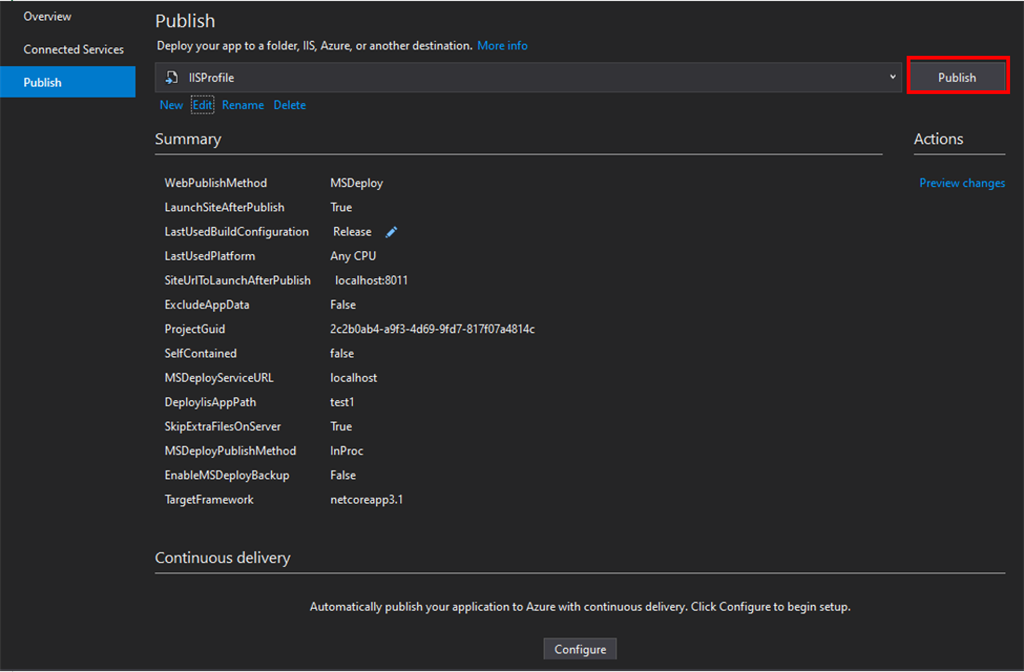The image size is (1024, 672).
Task: Click the Continuous delivery section heading
Action: 222,558
